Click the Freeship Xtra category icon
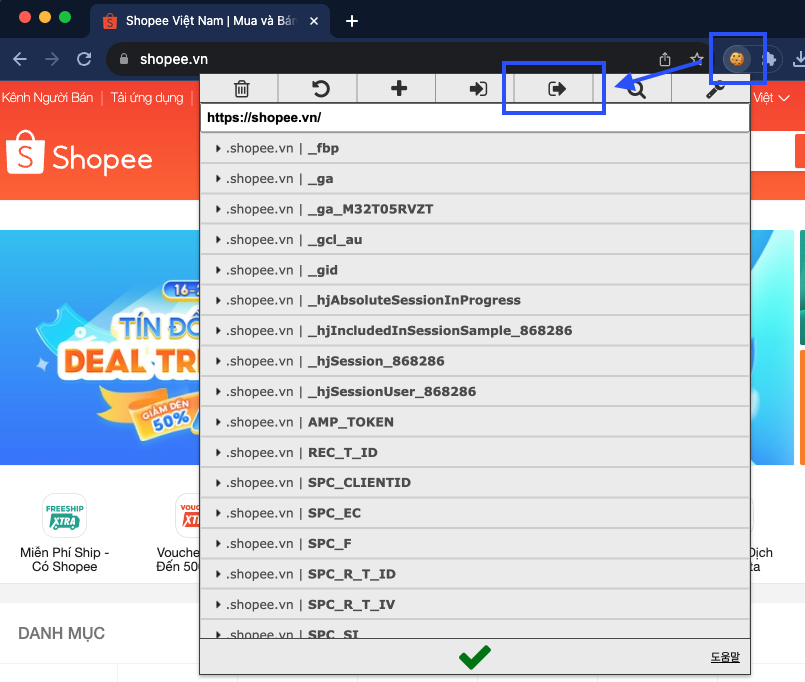Screen dimensions: 805x682 click(64, 516)
